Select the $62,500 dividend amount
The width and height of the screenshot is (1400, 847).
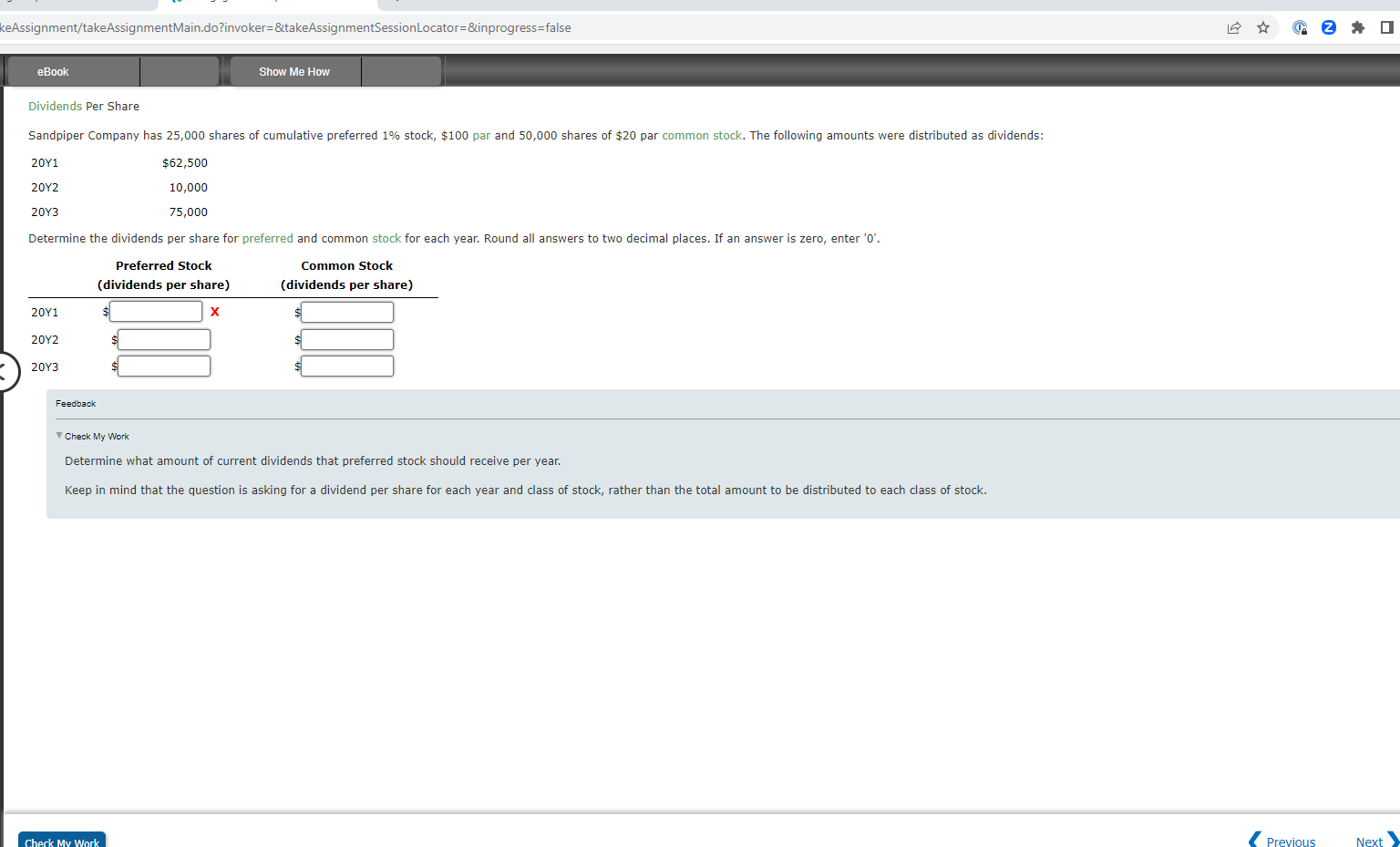click(x=185, y=162)
